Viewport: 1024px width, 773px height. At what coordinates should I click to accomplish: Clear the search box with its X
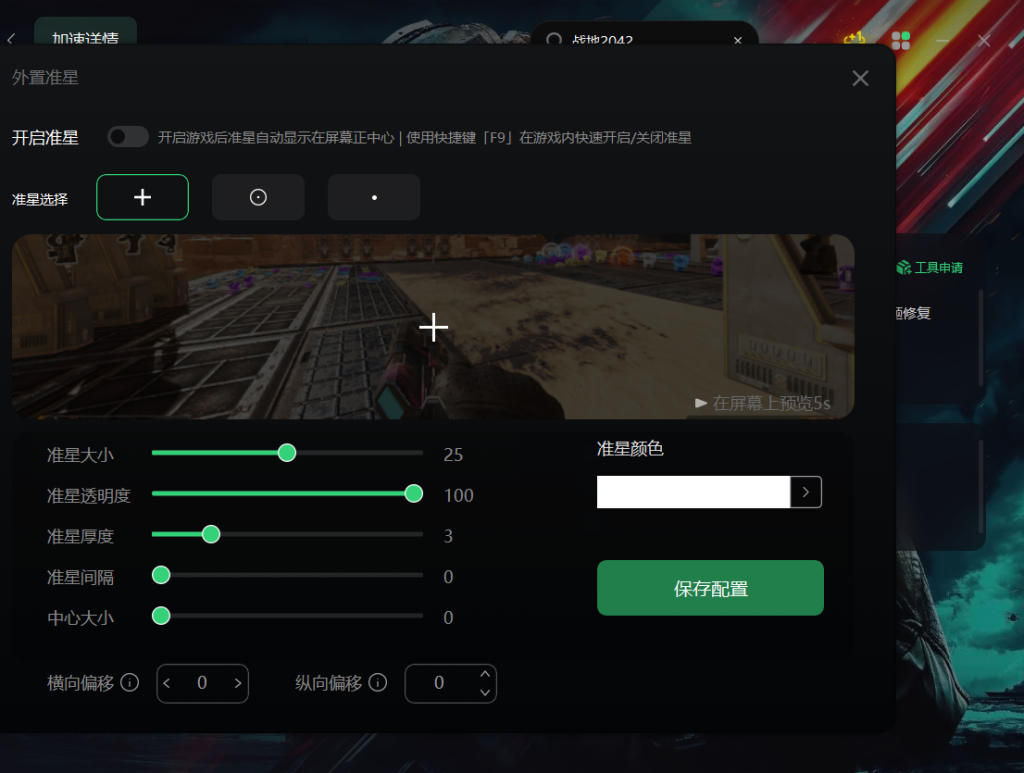pyautogui.click(x=738, y=41)
